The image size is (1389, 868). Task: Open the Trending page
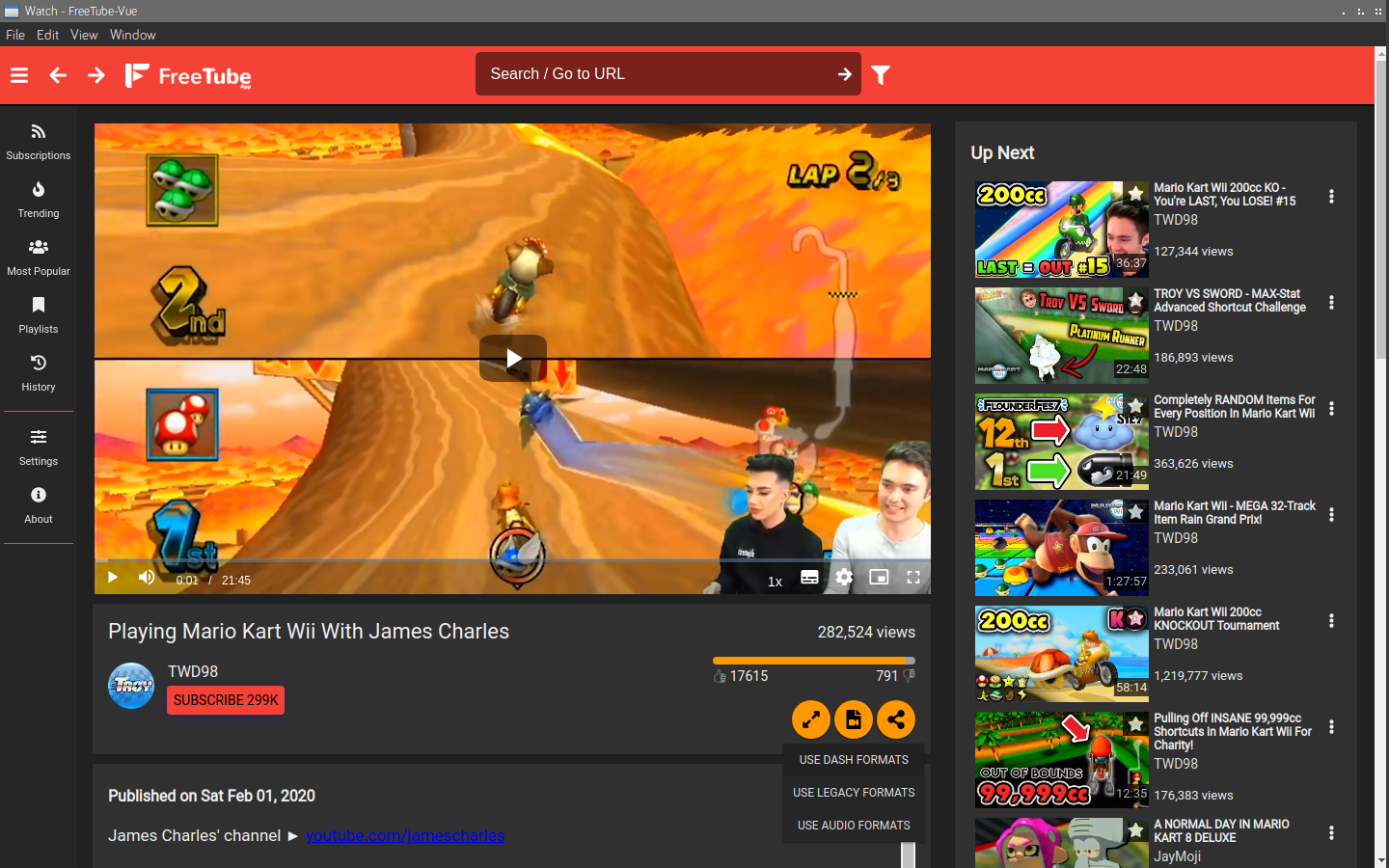(x=39, y=199)
